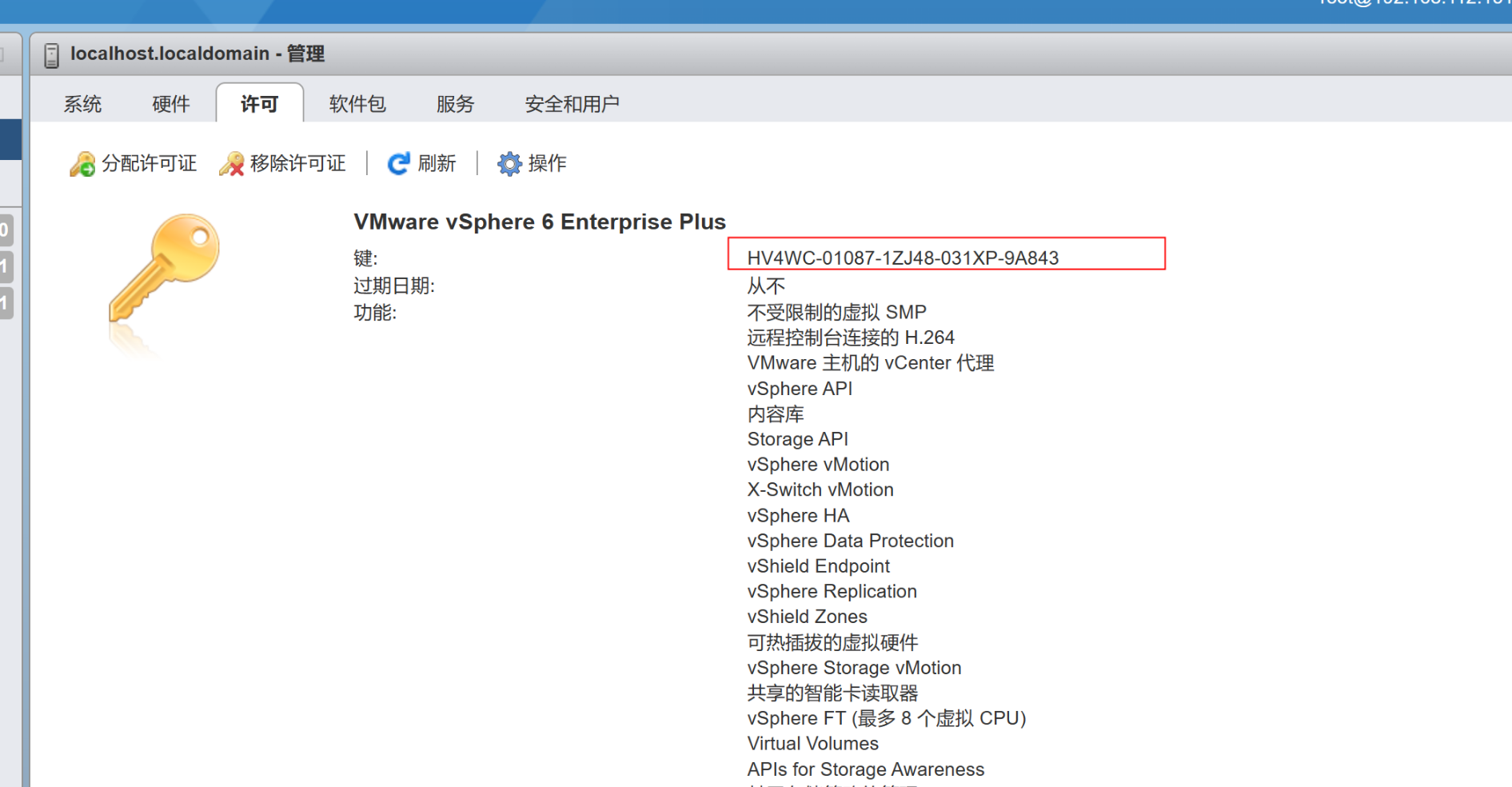Click feature 共享的智能卡读取器

(x=832, y=693)
